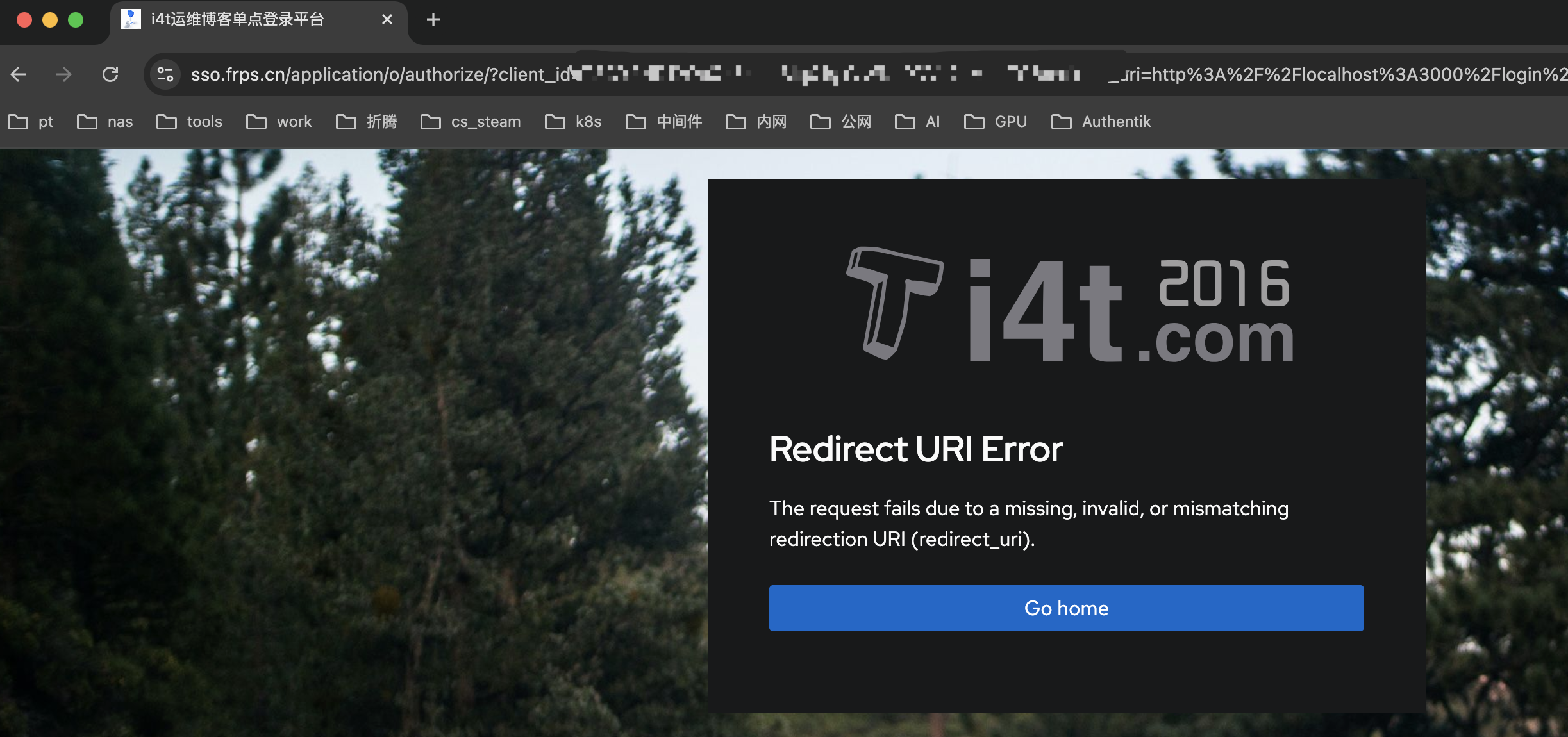Click the browser back arrow
The height and width of the screenshot is (737, 1568).
pos(19,74)
